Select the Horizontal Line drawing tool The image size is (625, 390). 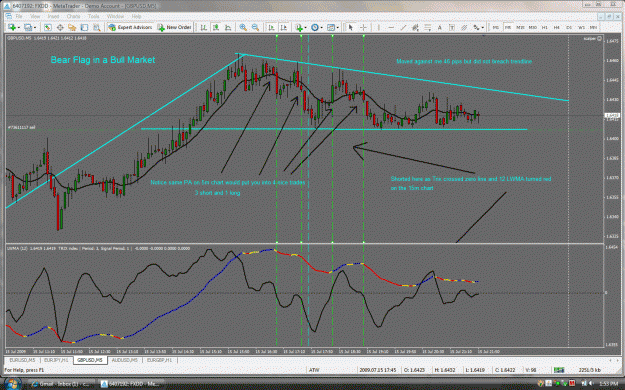pyautogui.click(x=391, y=27)
